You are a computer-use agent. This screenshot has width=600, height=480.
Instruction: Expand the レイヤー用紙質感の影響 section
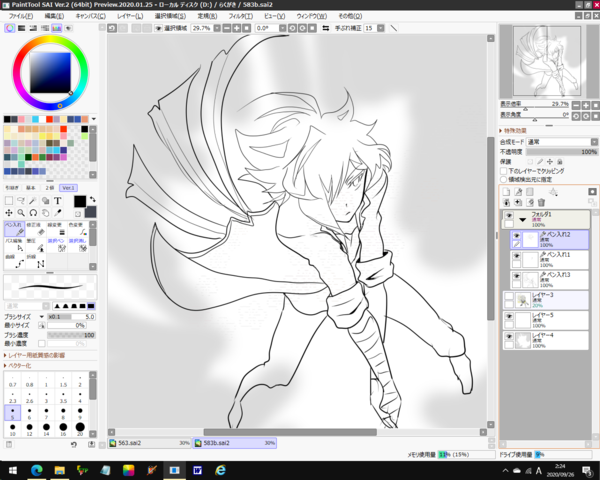(34, 355)
